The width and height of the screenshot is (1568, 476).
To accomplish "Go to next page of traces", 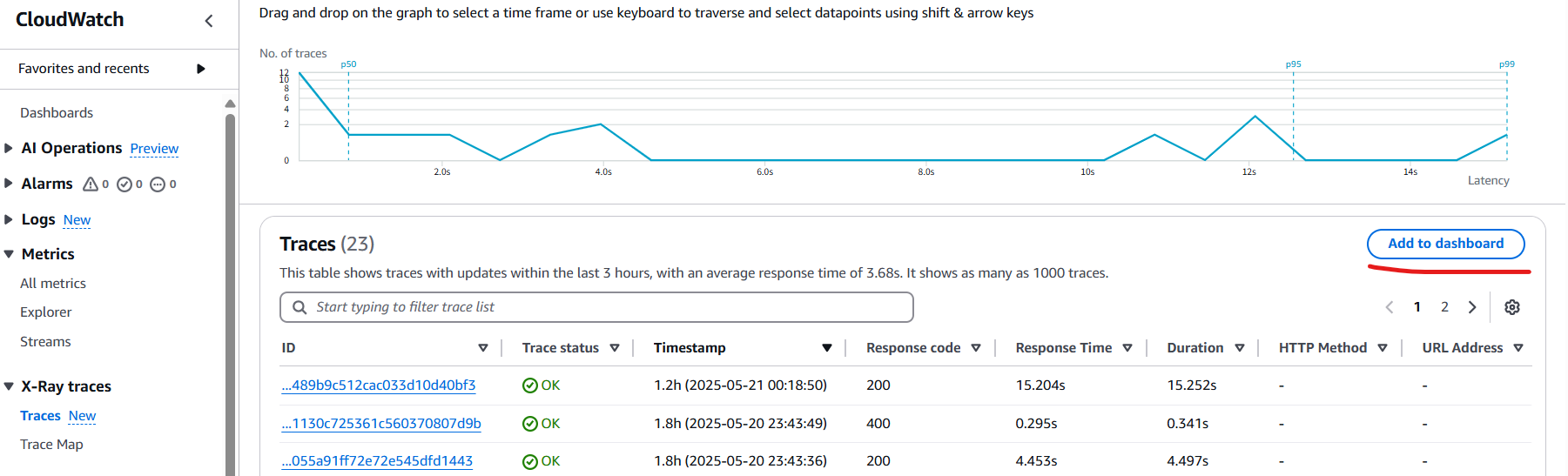I will (x=1472, y=307).
